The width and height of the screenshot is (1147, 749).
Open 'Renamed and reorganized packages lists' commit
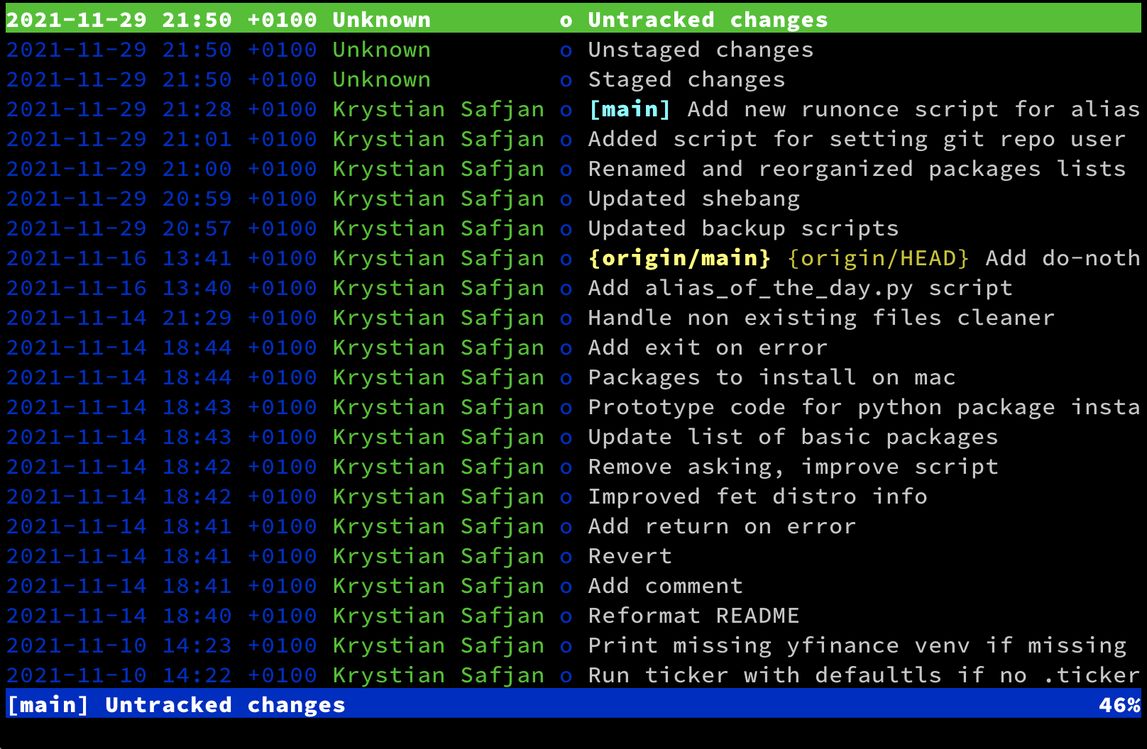click(856, 169)
